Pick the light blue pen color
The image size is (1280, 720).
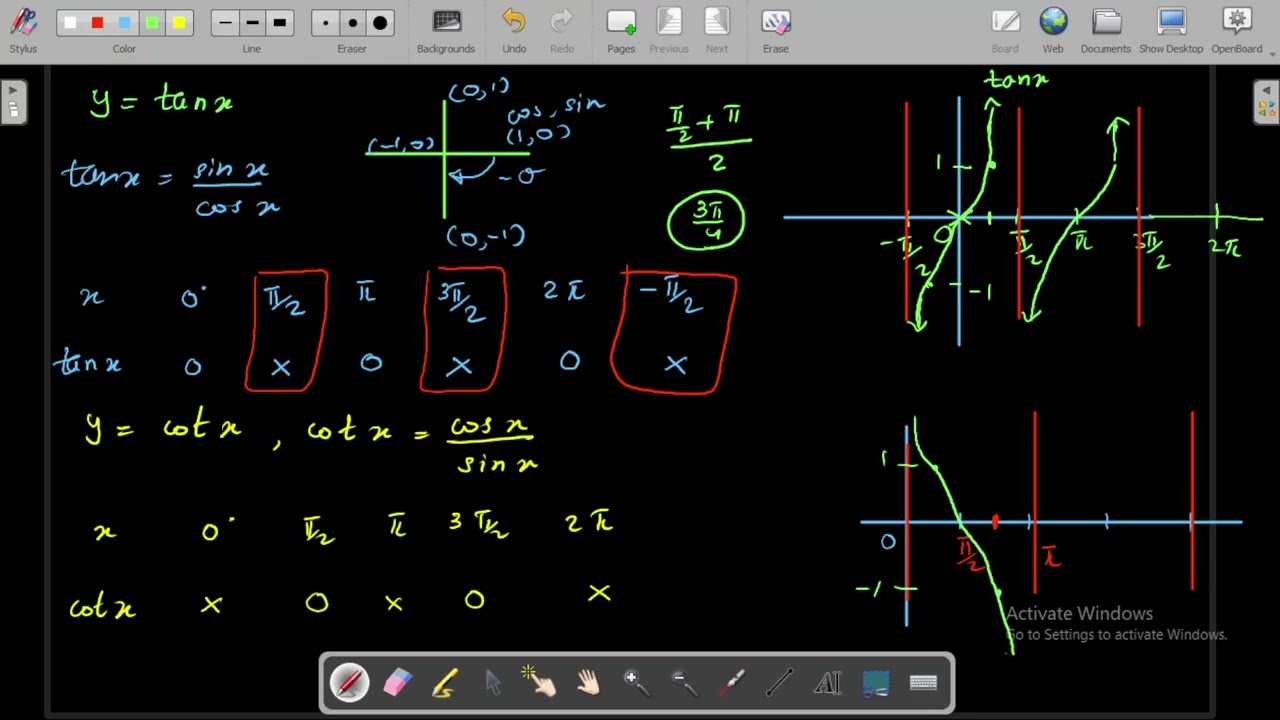124,23
